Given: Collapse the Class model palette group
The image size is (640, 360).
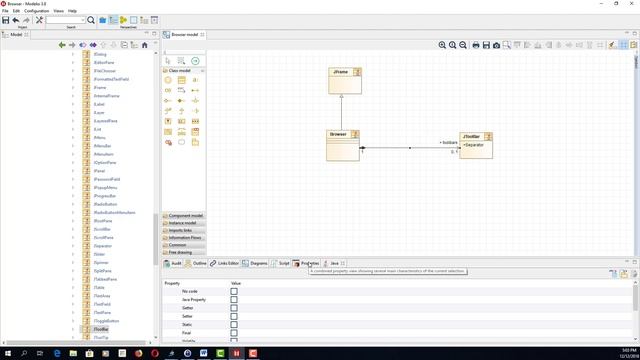Looking at the screenshot, I should tap(202, 71).
